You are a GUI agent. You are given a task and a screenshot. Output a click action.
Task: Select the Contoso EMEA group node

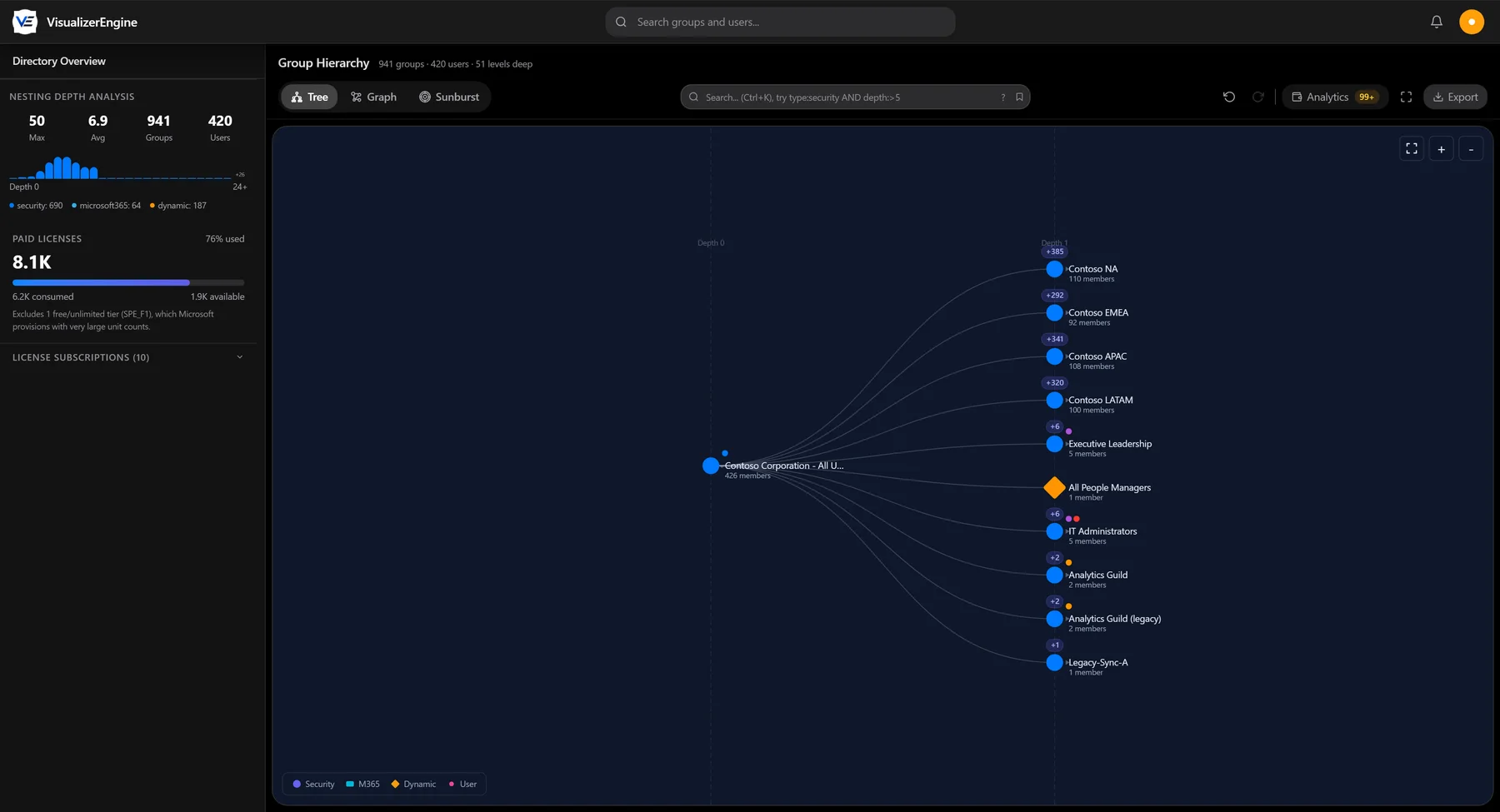pyautogui.click(x=1054, y=313)
